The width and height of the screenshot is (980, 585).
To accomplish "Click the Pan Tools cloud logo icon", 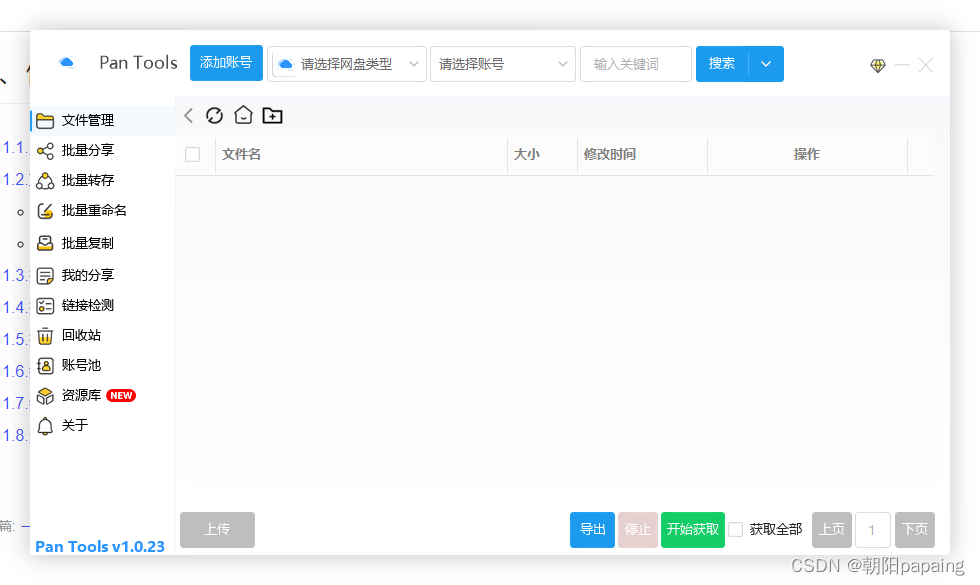I will pos(66,62).
